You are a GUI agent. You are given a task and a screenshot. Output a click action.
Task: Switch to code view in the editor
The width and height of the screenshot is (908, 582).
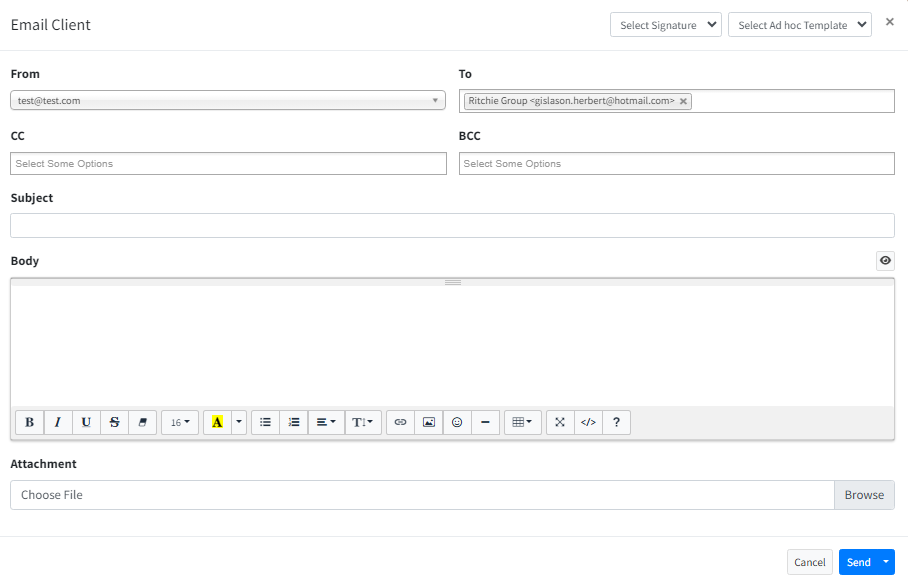coord(588,423)
